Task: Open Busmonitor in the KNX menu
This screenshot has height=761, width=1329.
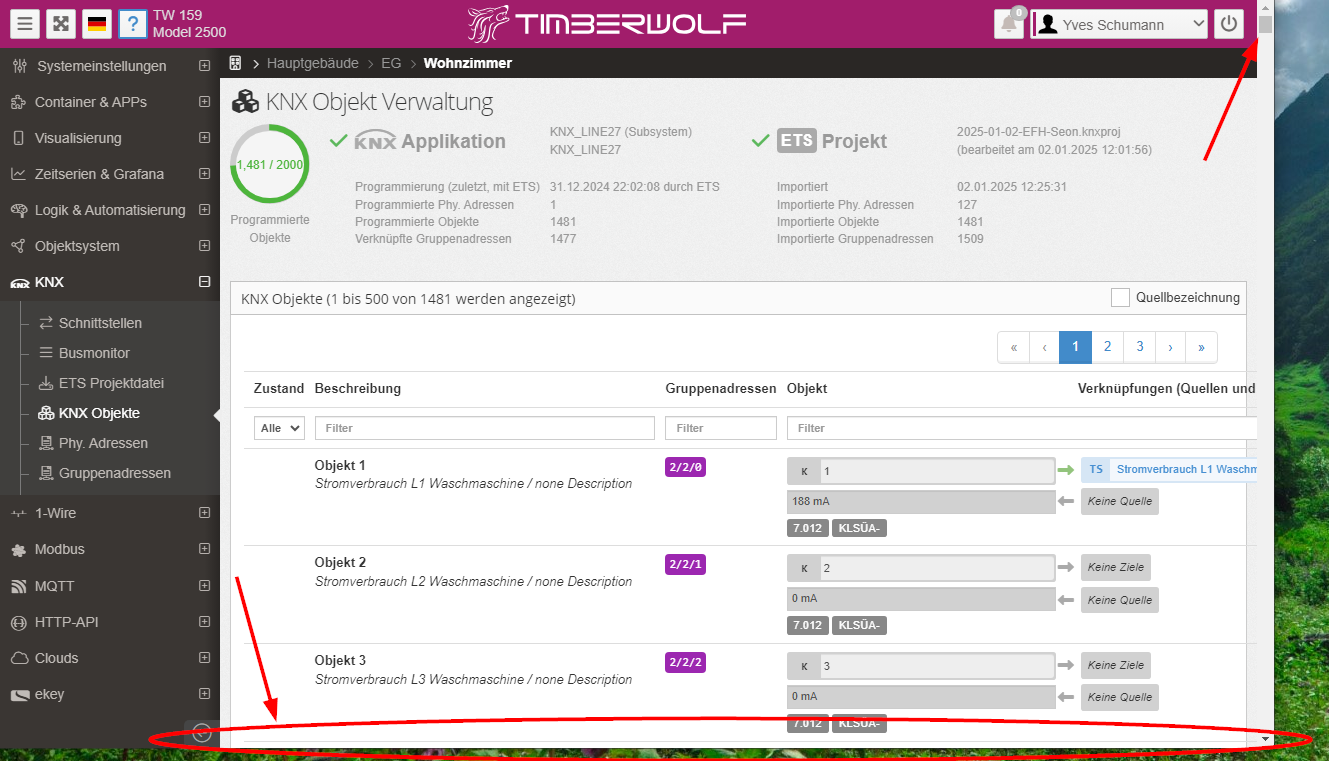Action: (94, 353)
